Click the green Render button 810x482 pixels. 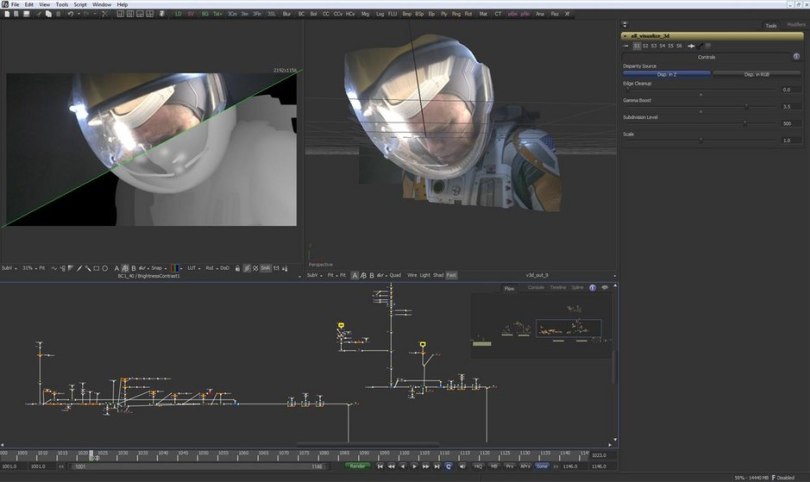click(x=357, y=466)
